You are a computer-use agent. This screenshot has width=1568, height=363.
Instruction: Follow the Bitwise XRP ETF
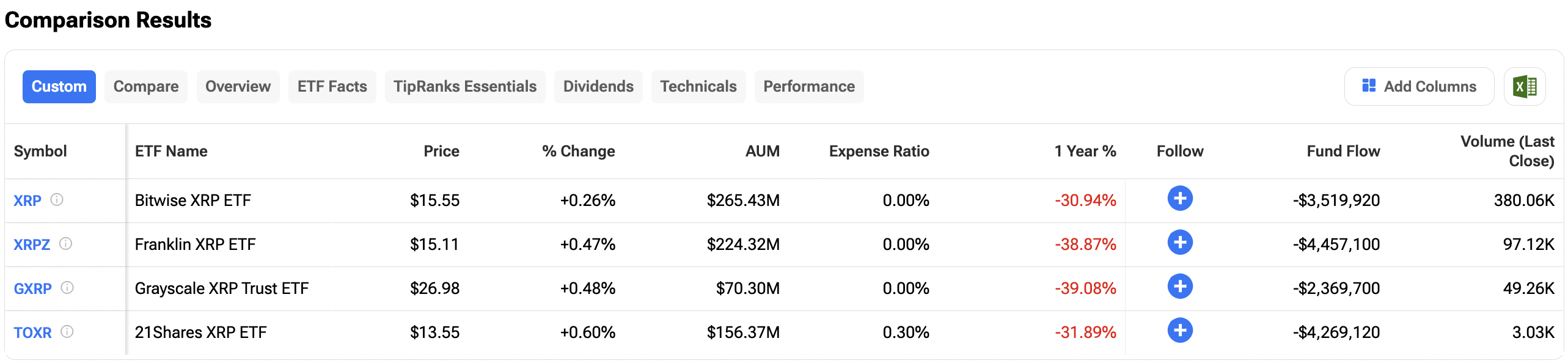point(1179,199)
